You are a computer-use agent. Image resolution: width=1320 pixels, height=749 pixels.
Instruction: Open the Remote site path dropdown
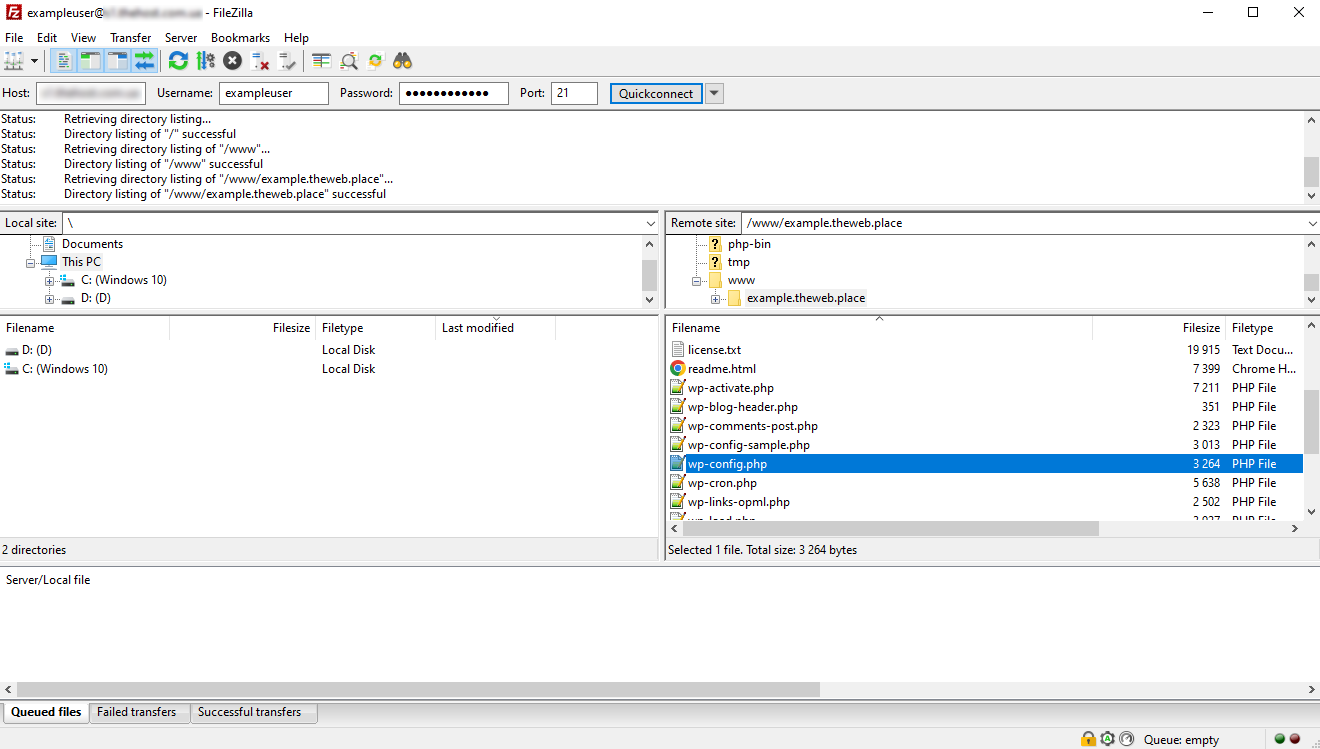[1311, 223]
